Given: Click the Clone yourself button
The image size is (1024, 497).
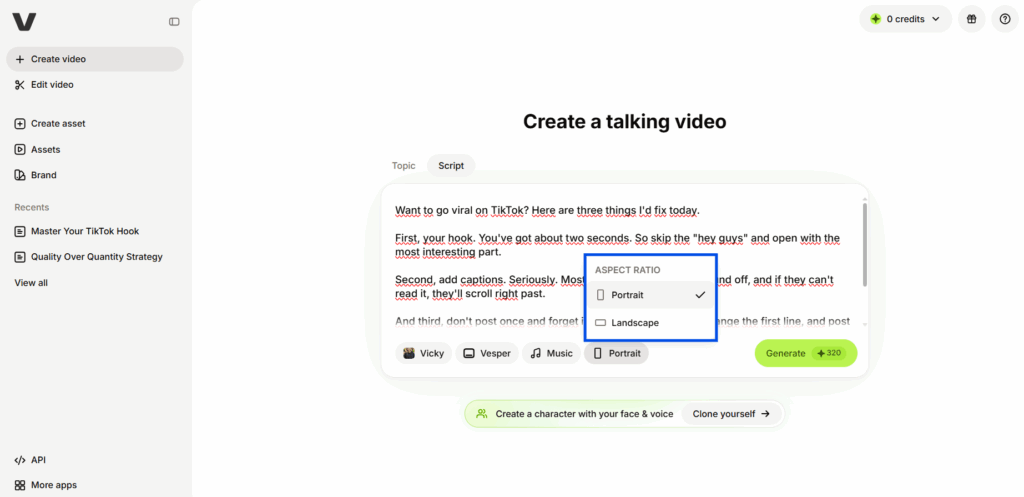Looking at the screenshot, I should click(x=731, y=414).
